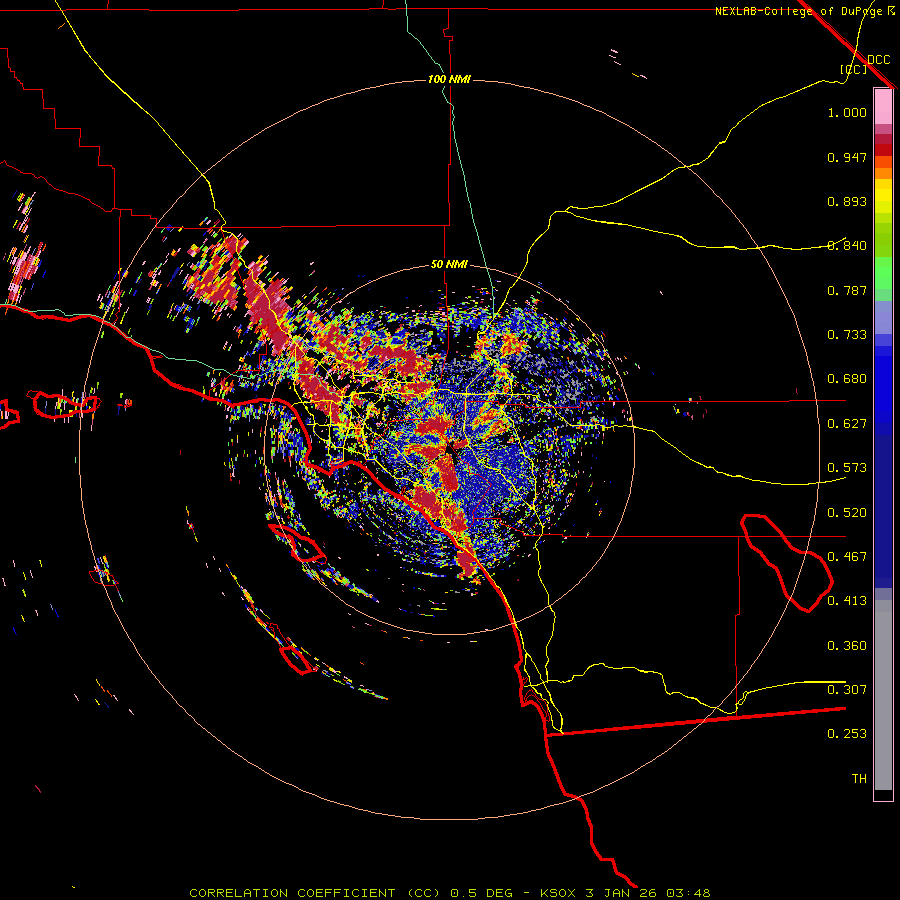Click the 1.000 scale value
Screen dimensions: 900x900
[847, 112]
